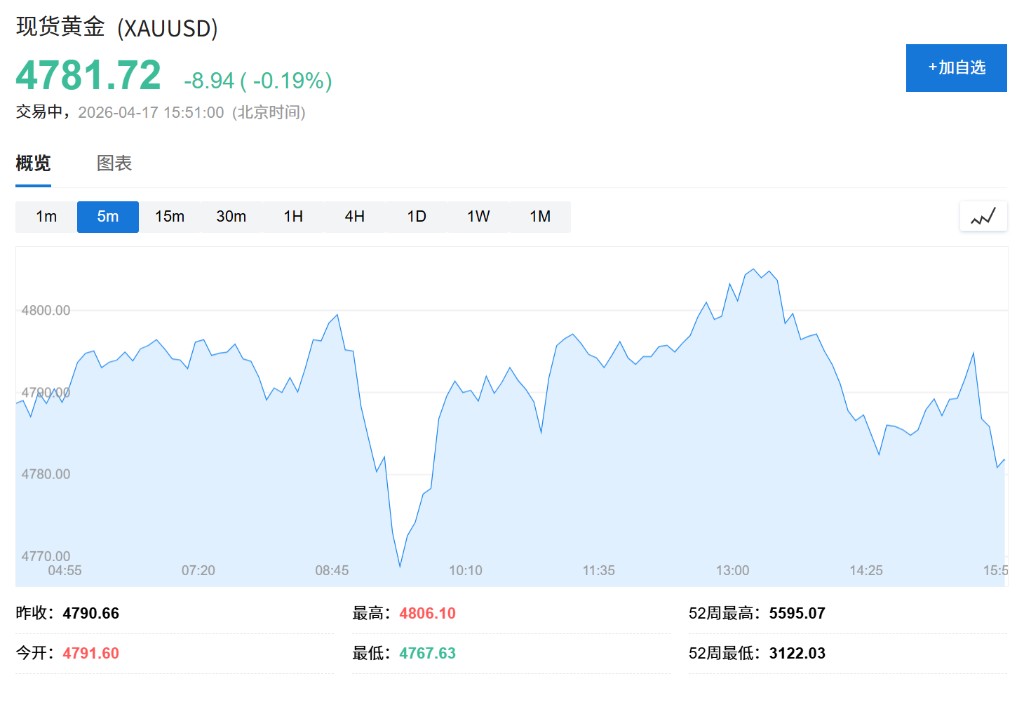Click the 13:00 time axis label
Screen dimensions: 1024x702
point(732,570)
